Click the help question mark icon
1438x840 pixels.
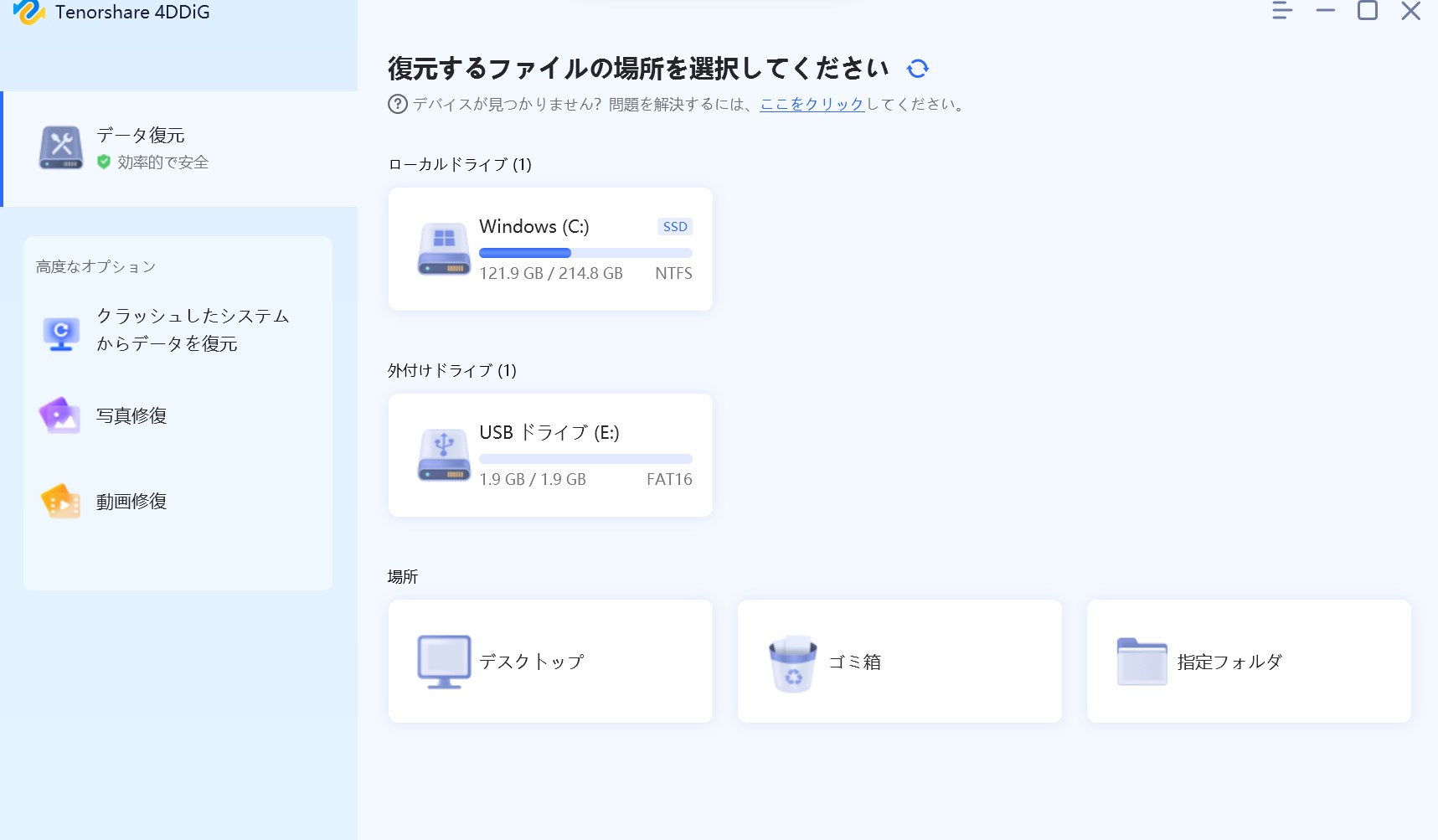coord(397,105)
